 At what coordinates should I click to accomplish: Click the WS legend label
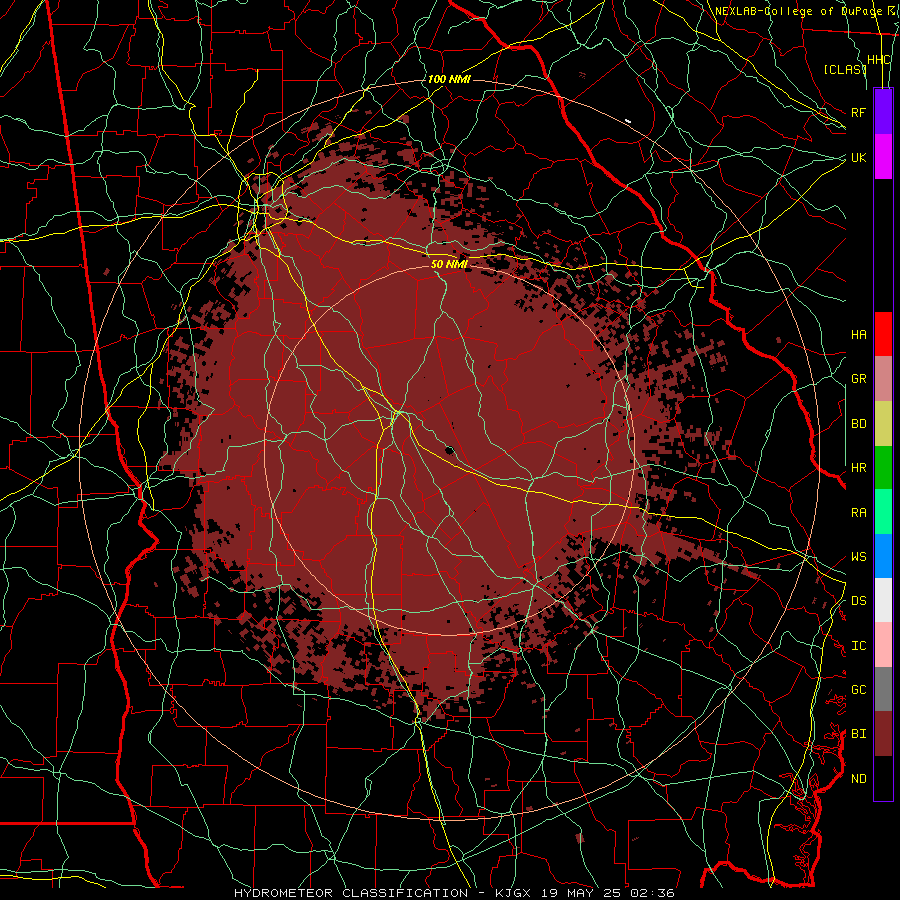(858, 557)
